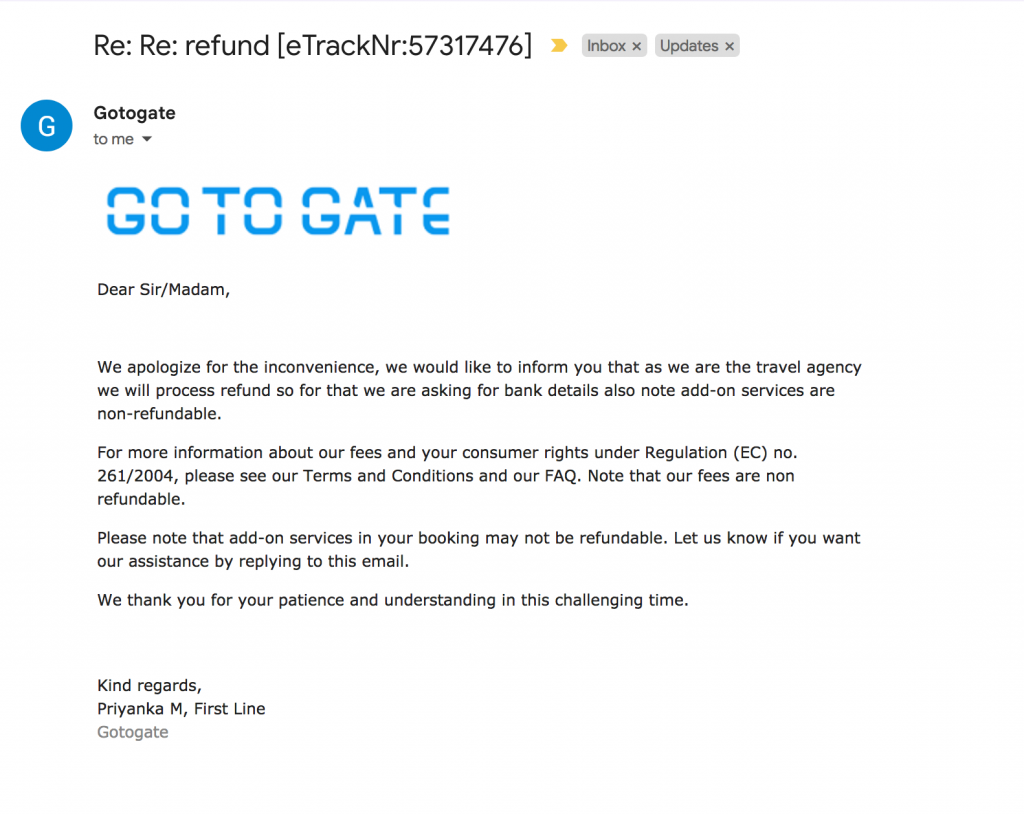This screenshot has height=814, width=1024.
Task: Click the "Priyanka M, First Line" signature
Action: point(181,709)
